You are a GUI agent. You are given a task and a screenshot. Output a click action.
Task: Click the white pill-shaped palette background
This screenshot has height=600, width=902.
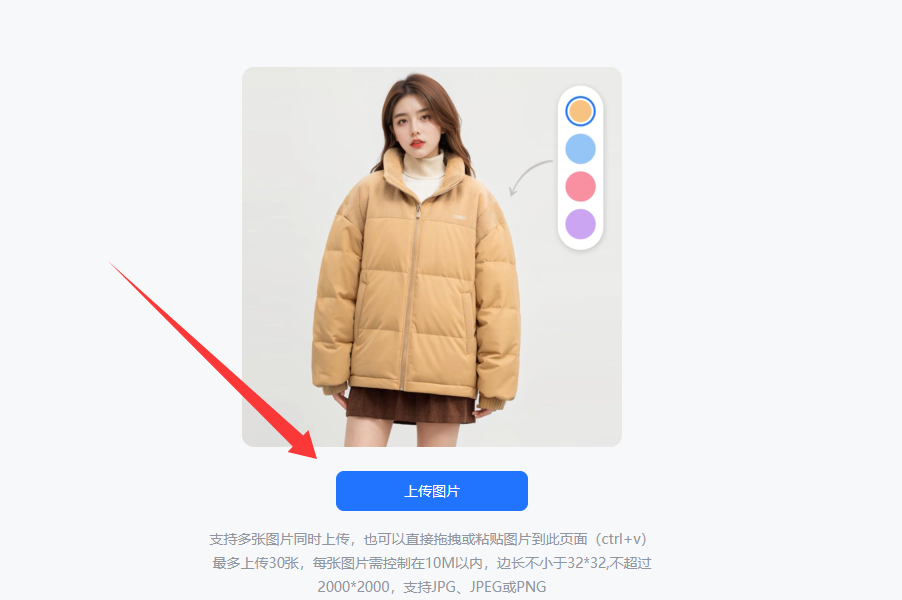(x=580, y=168)
